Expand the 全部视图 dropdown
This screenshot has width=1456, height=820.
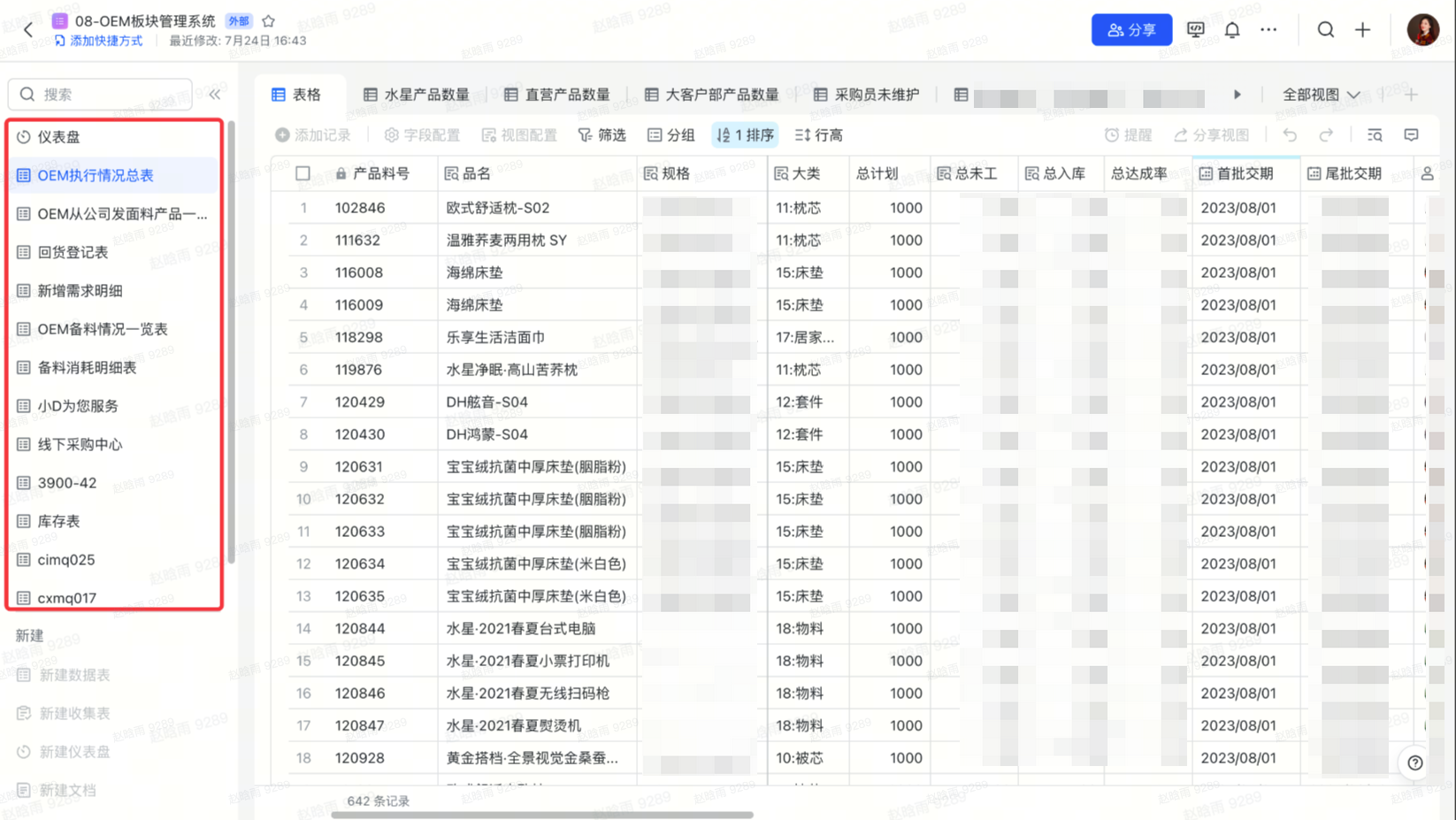tap(1321, 95)
